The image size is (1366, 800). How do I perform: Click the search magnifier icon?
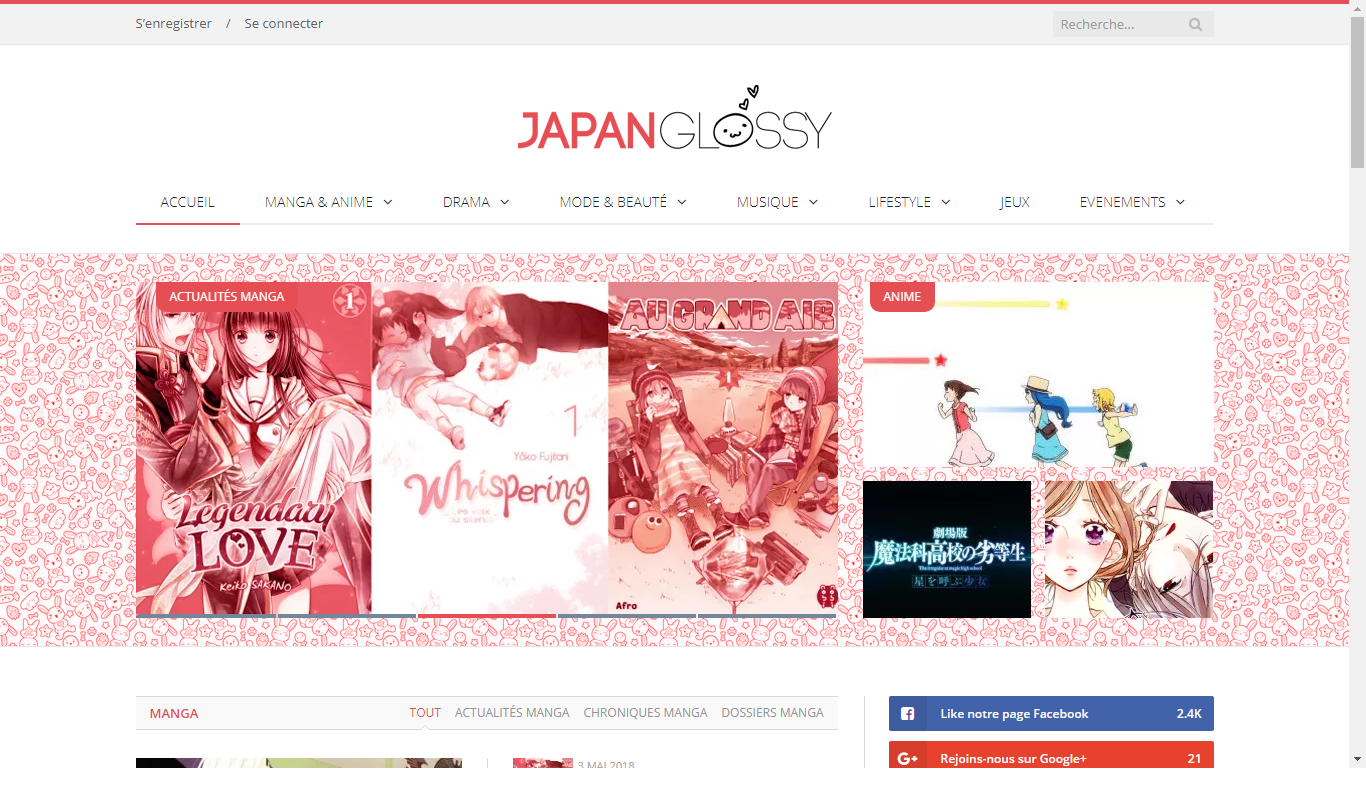pos(1195,25)
